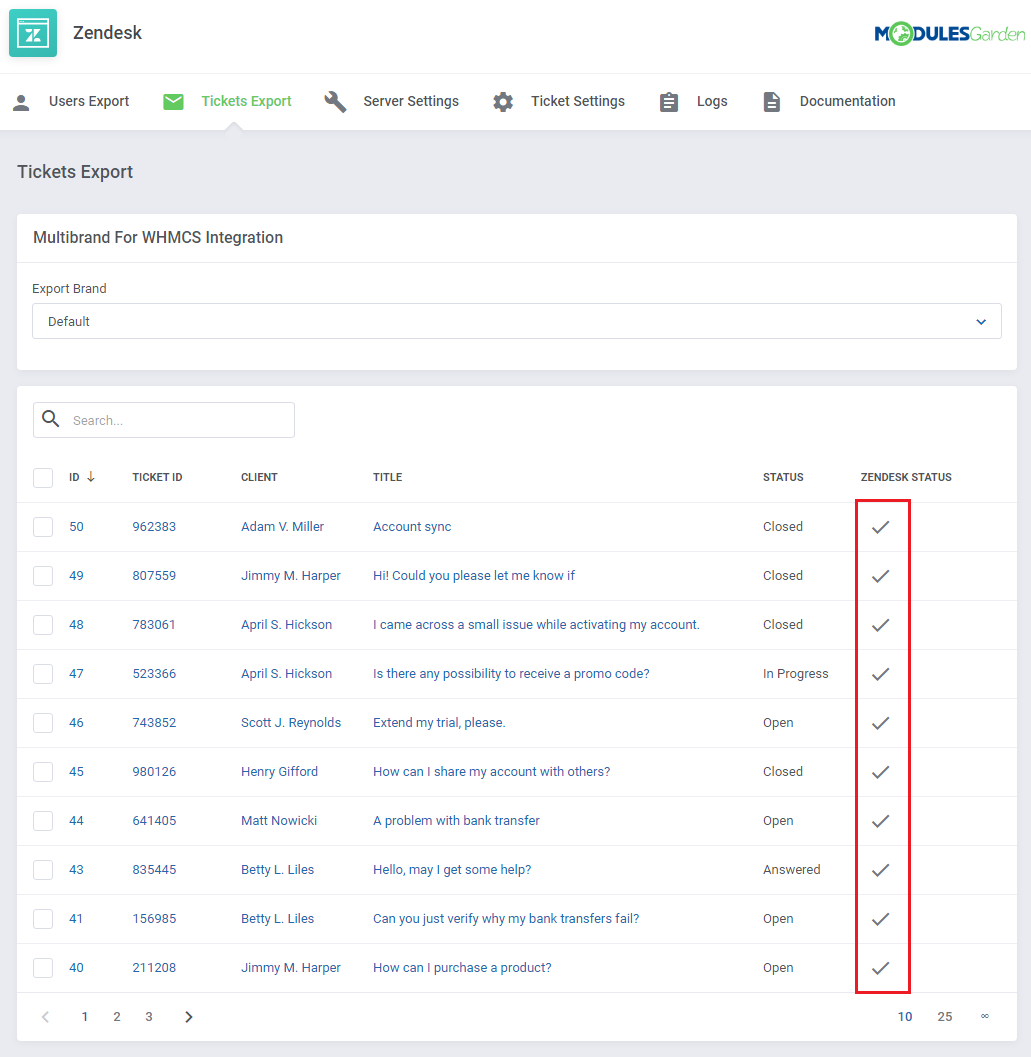
Task: Sort by the CLIENT column header
Action: (259, 477)
